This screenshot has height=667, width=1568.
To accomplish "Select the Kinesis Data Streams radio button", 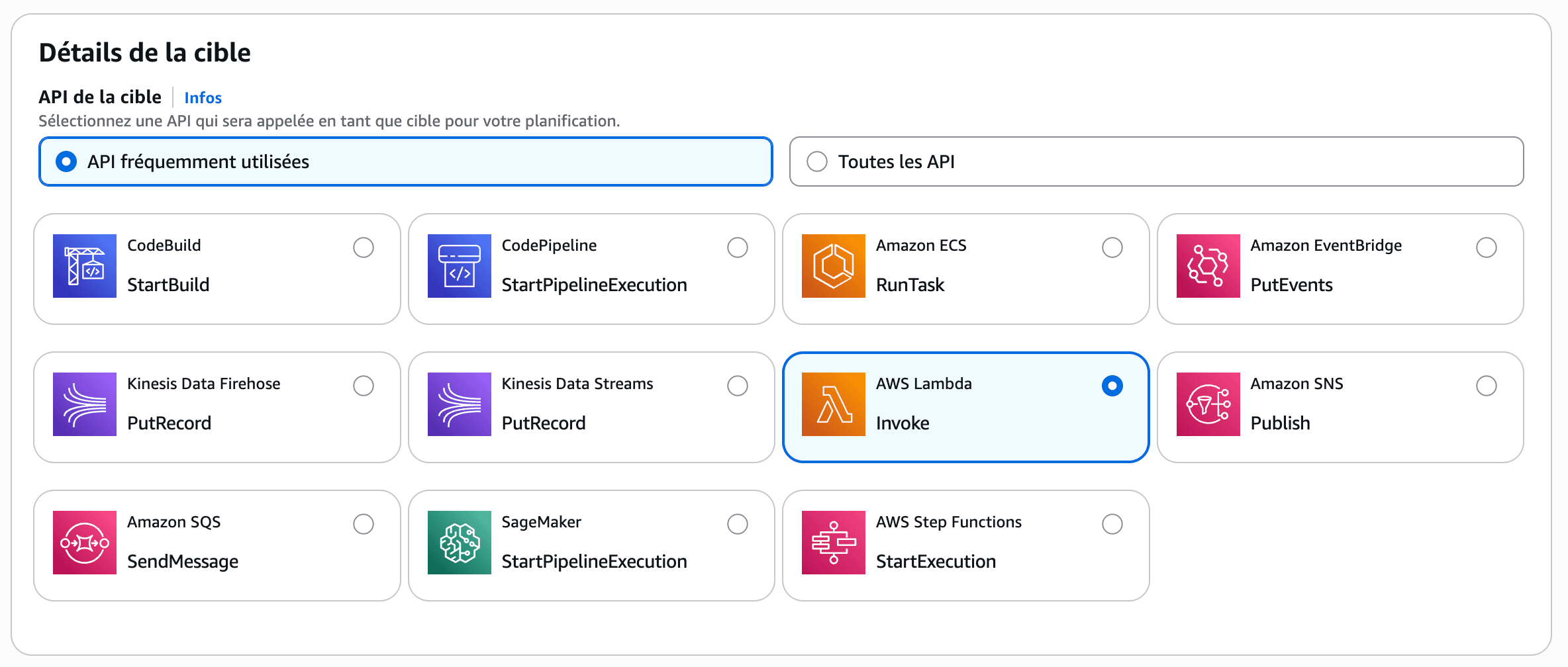I will coord(738,386).
